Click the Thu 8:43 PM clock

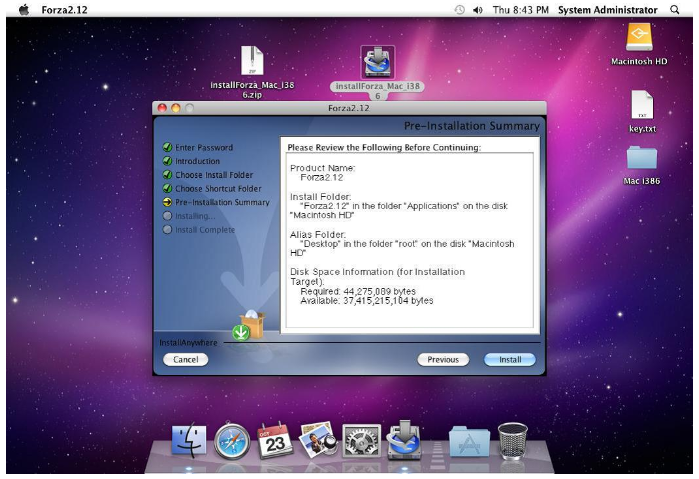[520, 10]
